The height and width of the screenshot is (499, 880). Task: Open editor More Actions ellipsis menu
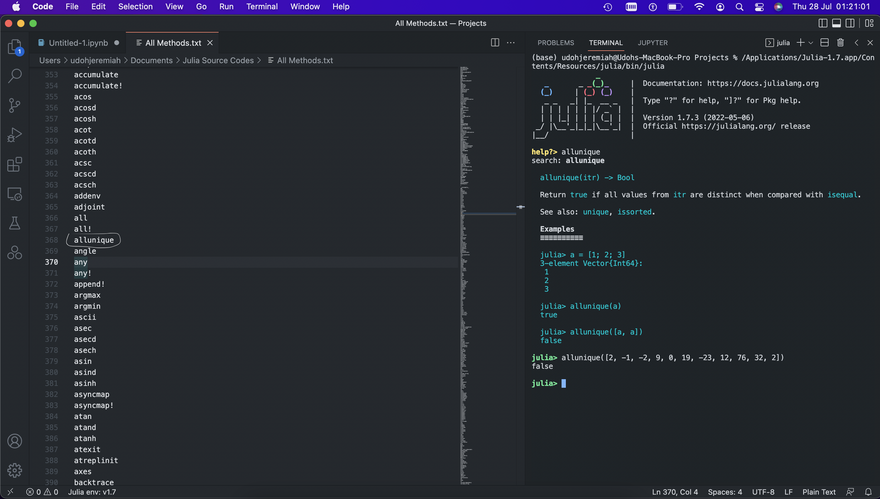pyautogui.click(x=511, y=43)
